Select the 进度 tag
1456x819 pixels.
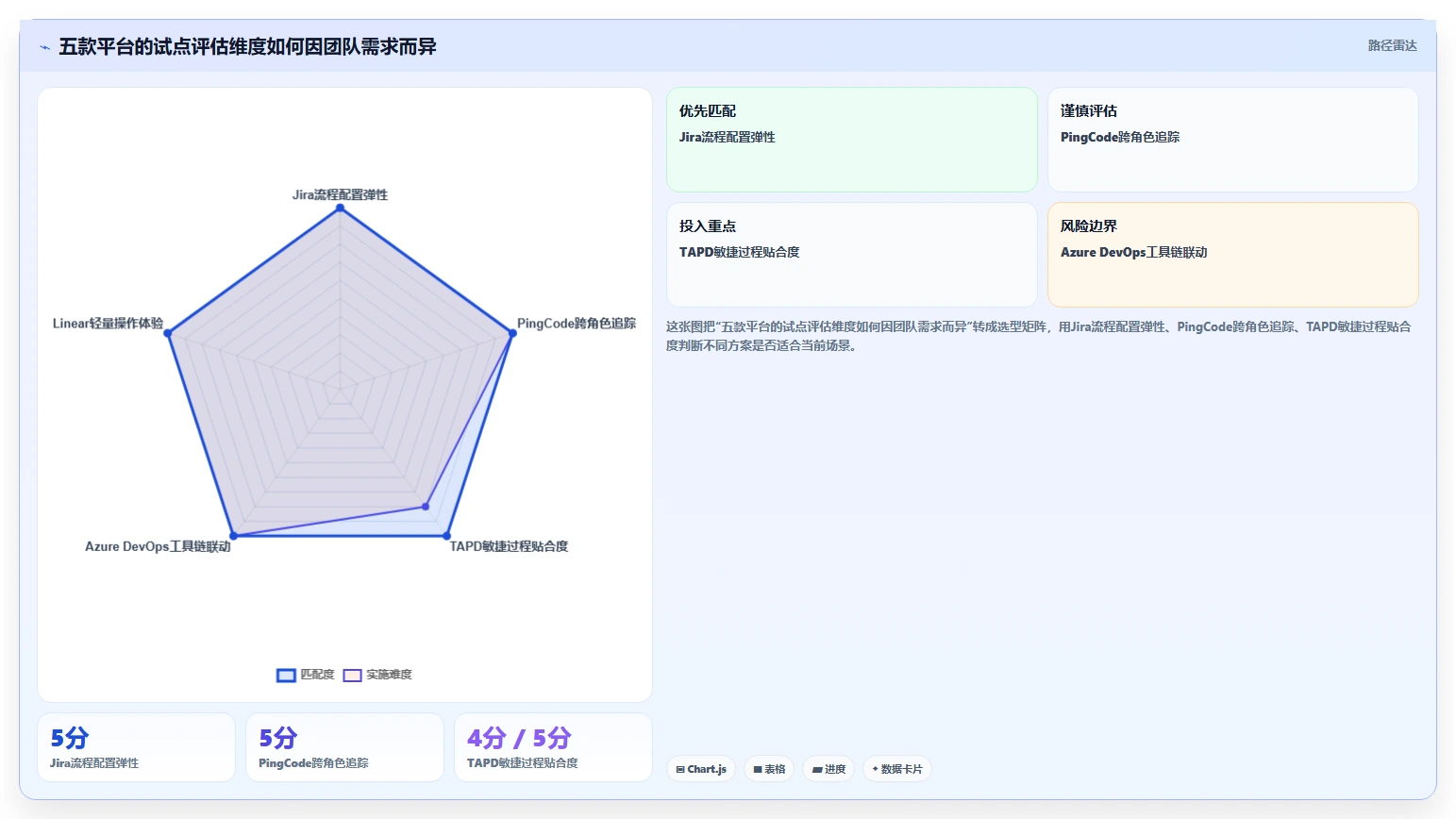[828, 769]
